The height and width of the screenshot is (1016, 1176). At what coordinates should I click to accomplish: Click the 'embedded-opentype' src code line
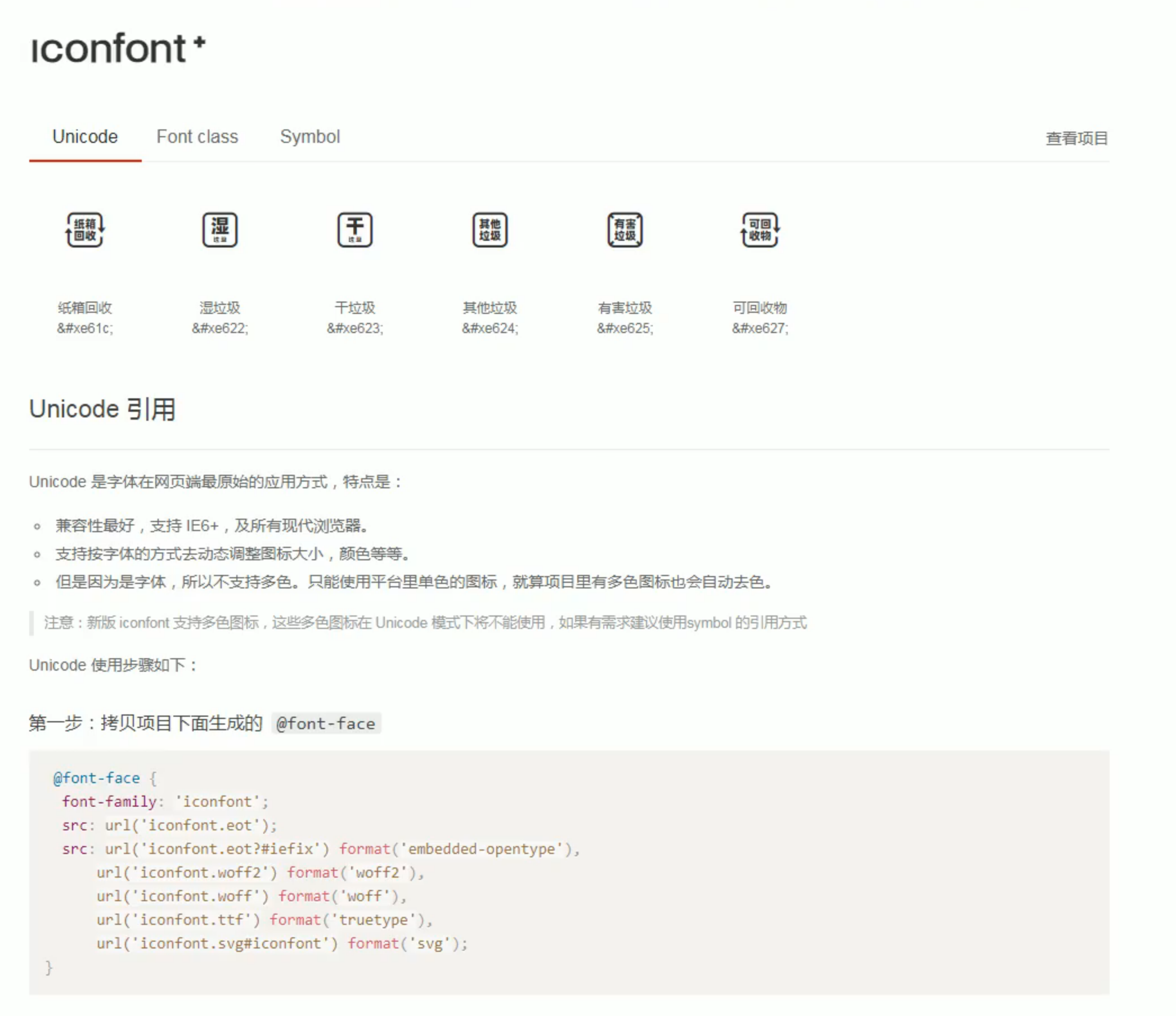click(321, 848)
